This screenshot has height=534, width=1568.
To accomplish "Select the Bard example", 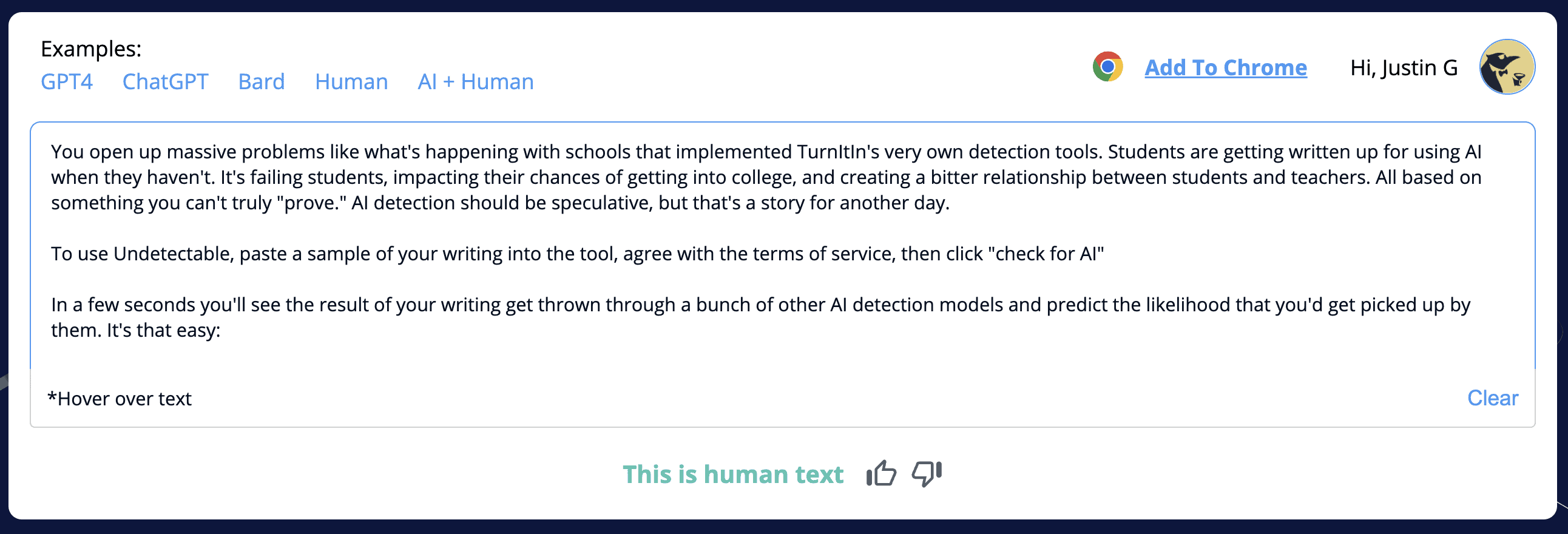I will pyautogui.click(x=261, y=81).
